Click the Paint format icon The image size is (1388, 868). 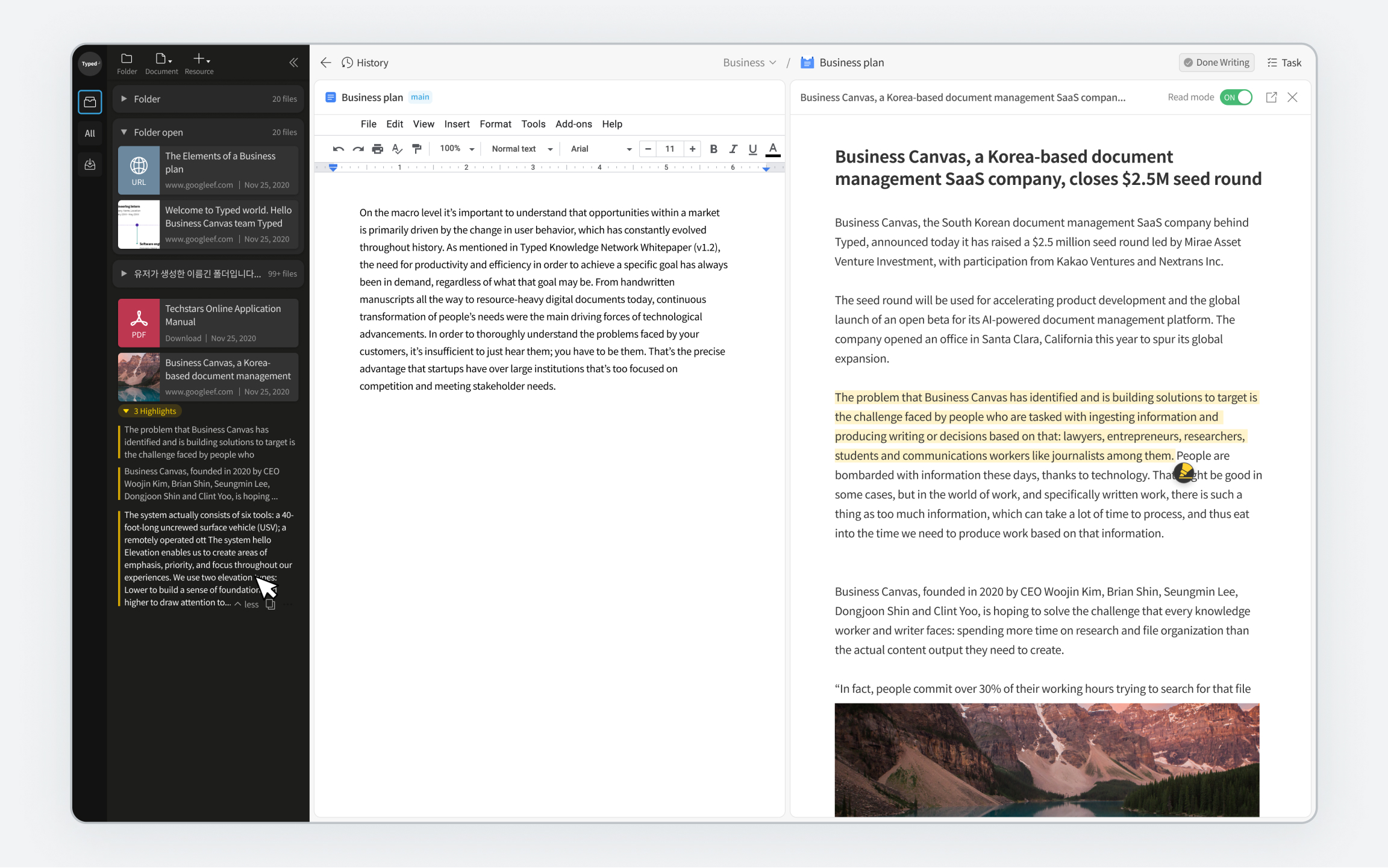click(417, 149)
